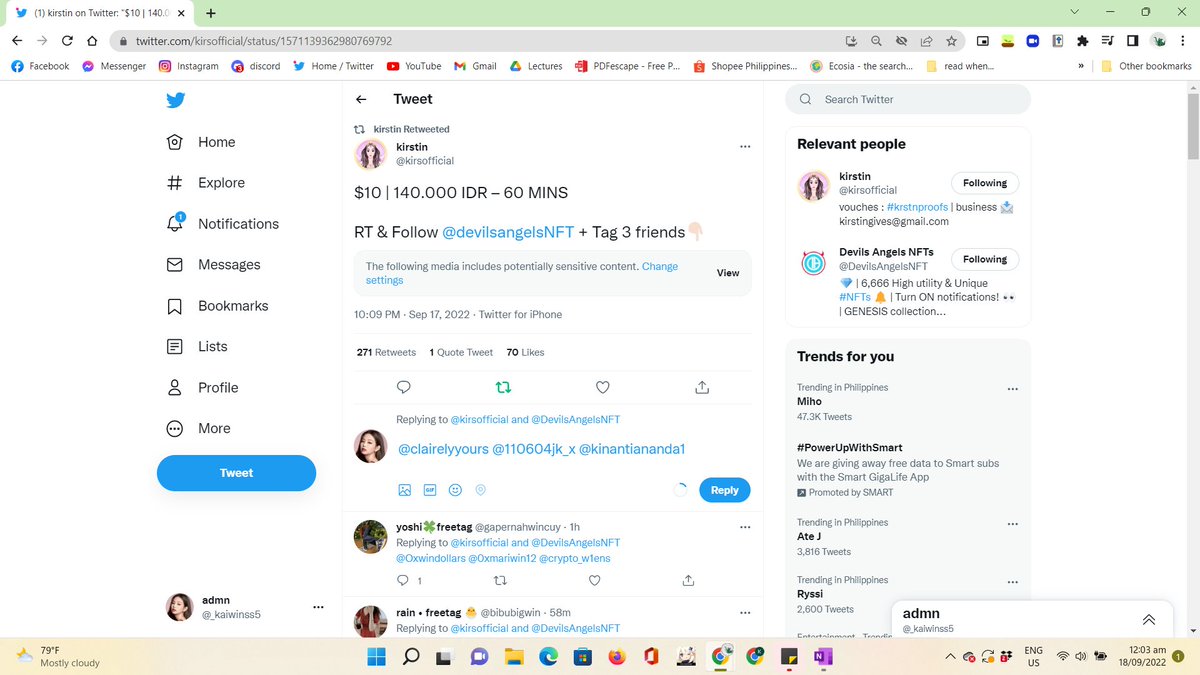Click the Reply button
The height and width of the screenshot is (675, 1200).
pyautogui.click(x=724, y=490)
